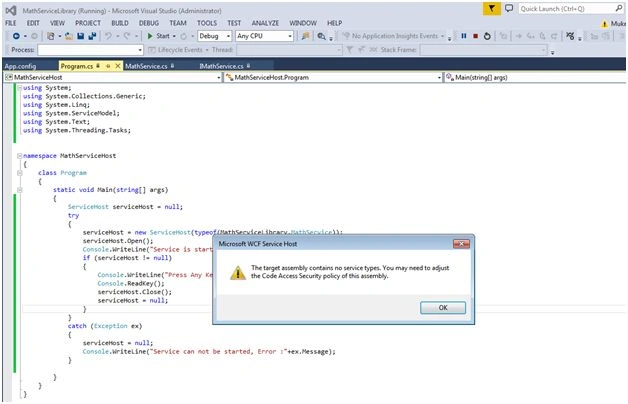Collapse the static void Main method block
This screenshot has height=404, width=628.
coord(19,190)
